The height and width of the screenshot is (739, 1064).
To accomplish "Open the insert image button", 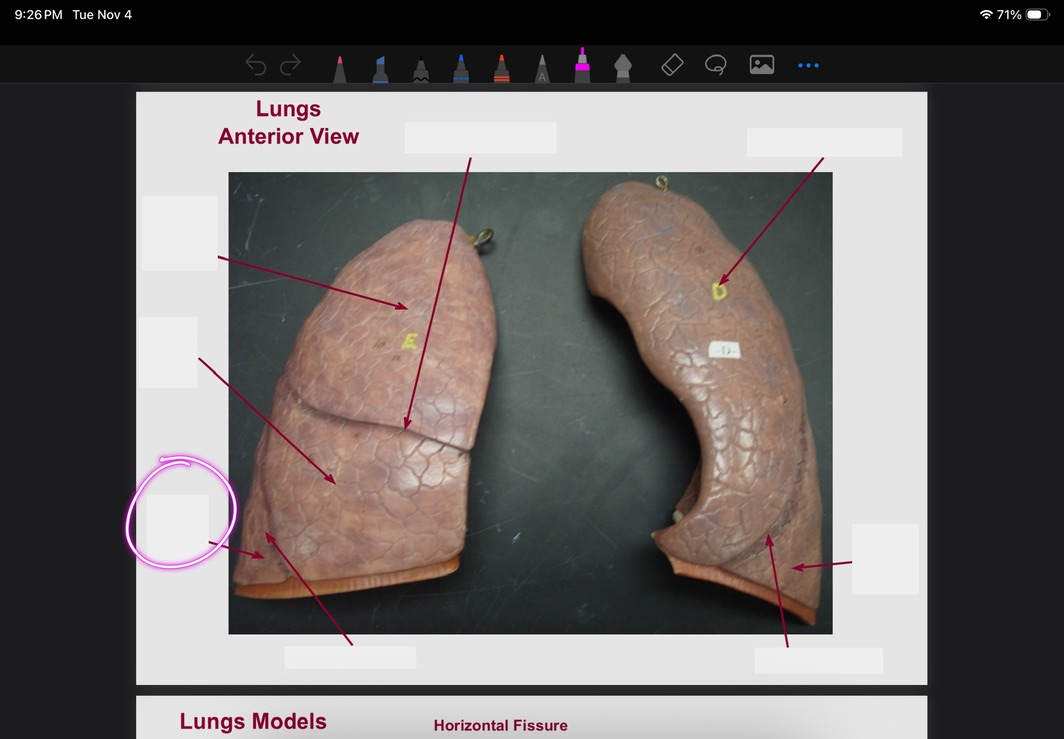I will coord(762,65).
